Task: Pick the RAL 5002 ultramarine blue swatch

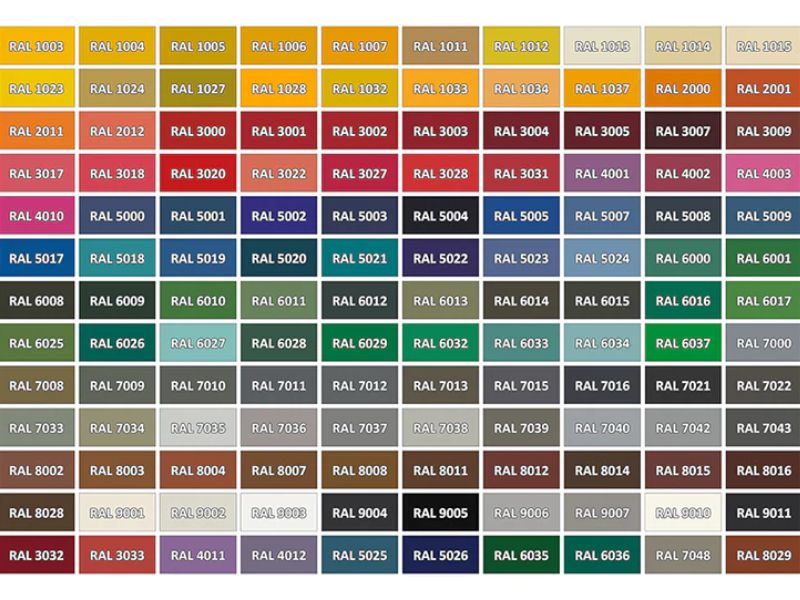Action: click(279, 216)
